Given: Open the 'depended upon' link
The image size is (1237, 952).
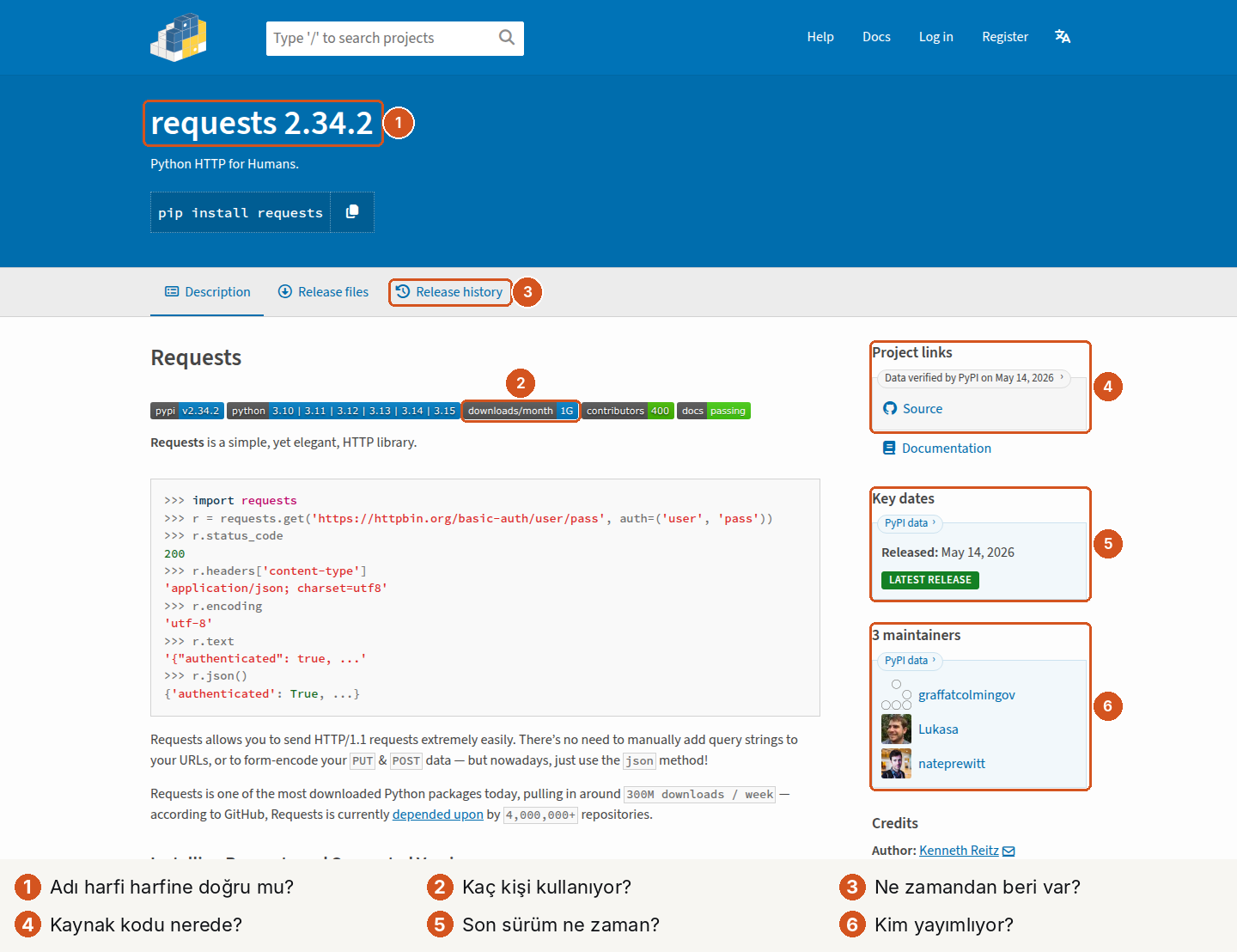Looking at the screenshot, I should 438,815.
